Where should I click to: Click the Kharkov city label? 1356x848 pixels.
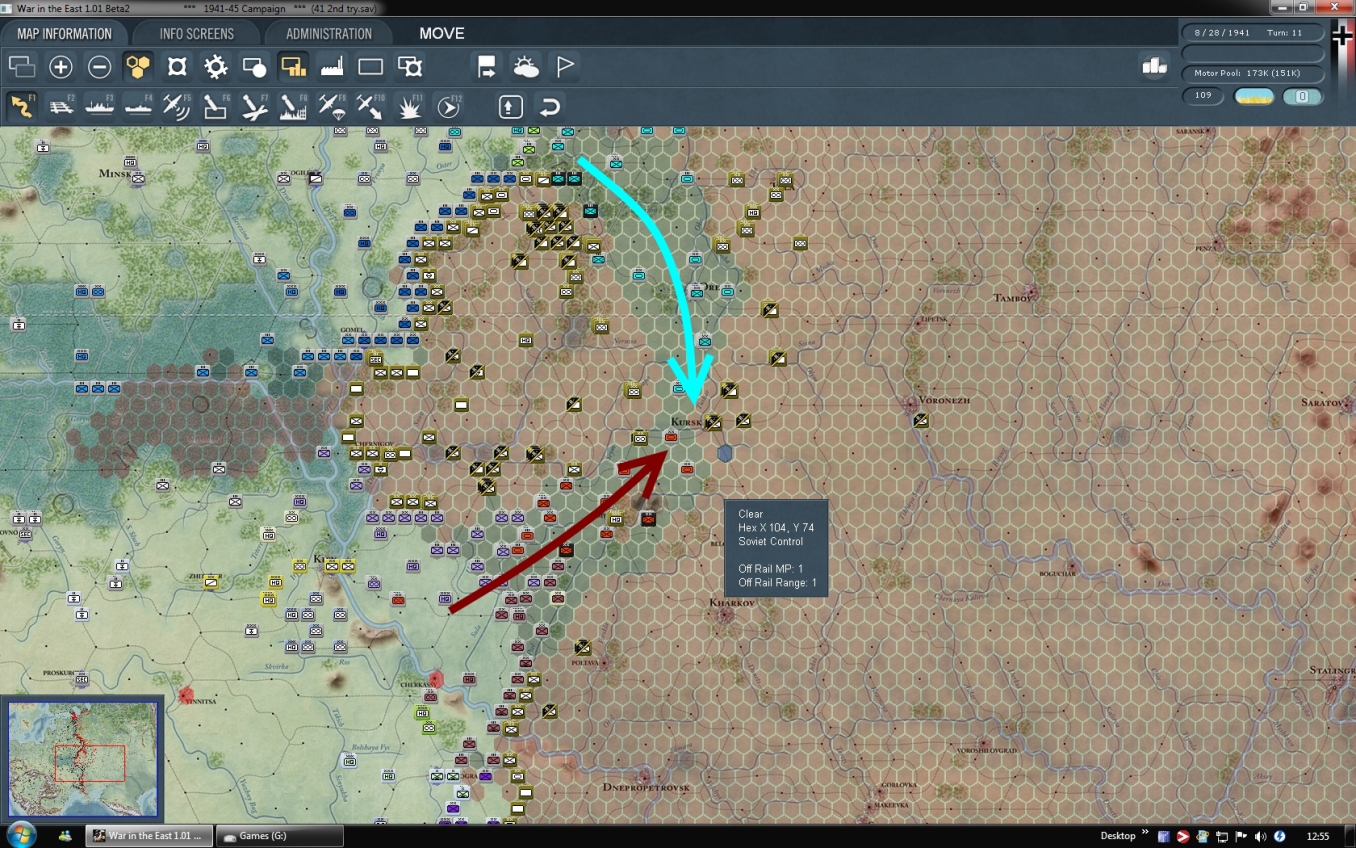click(732, 603)
